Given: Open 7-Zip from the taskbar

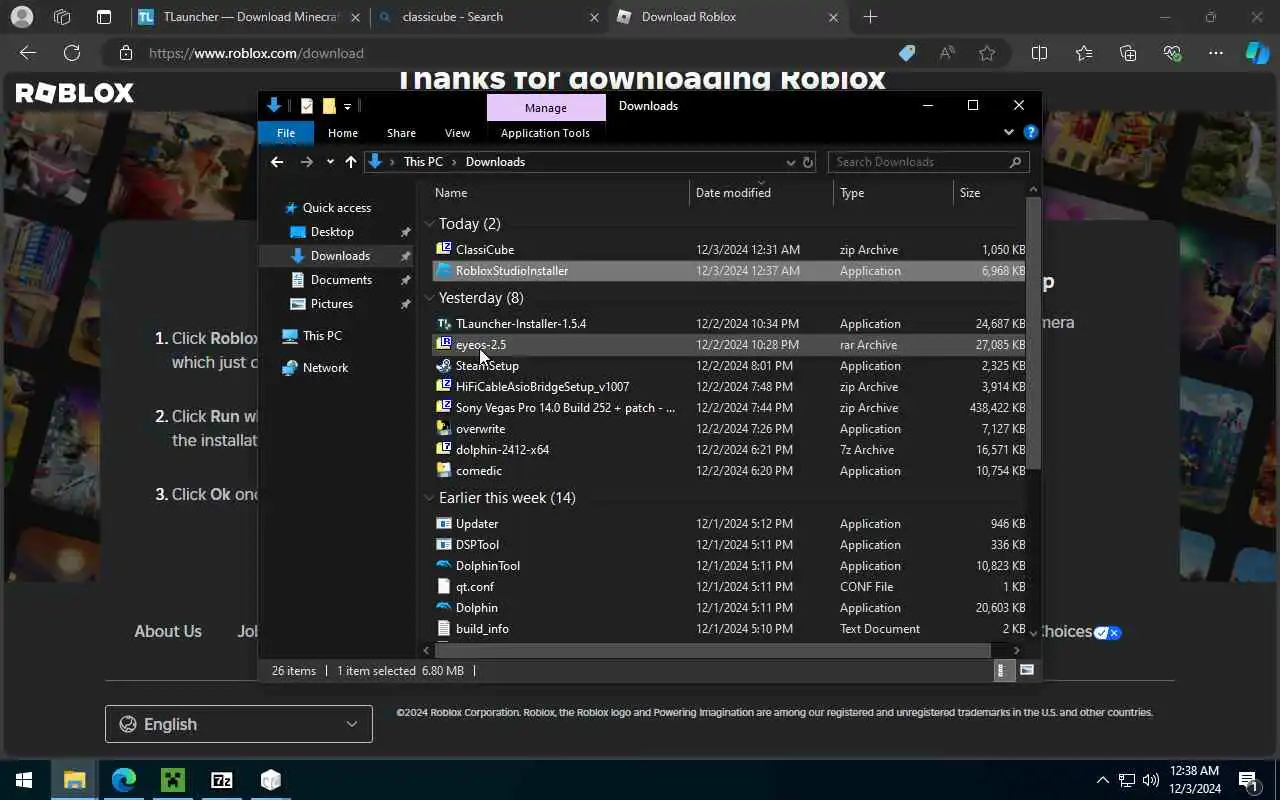Looking at the screenshot, I should 222,780.
